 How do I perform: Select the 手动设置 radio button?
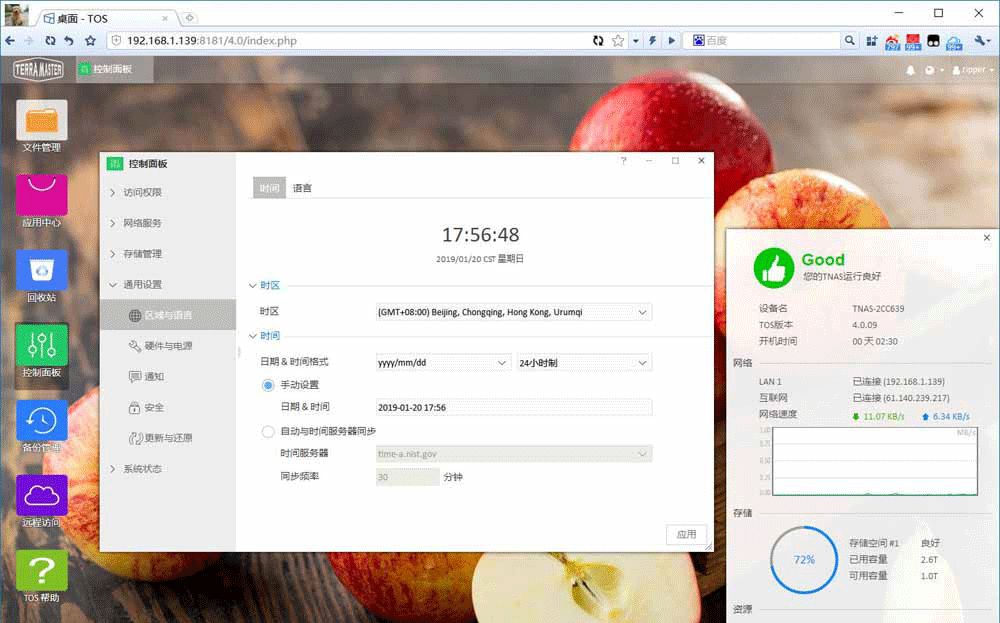[268, 385]
